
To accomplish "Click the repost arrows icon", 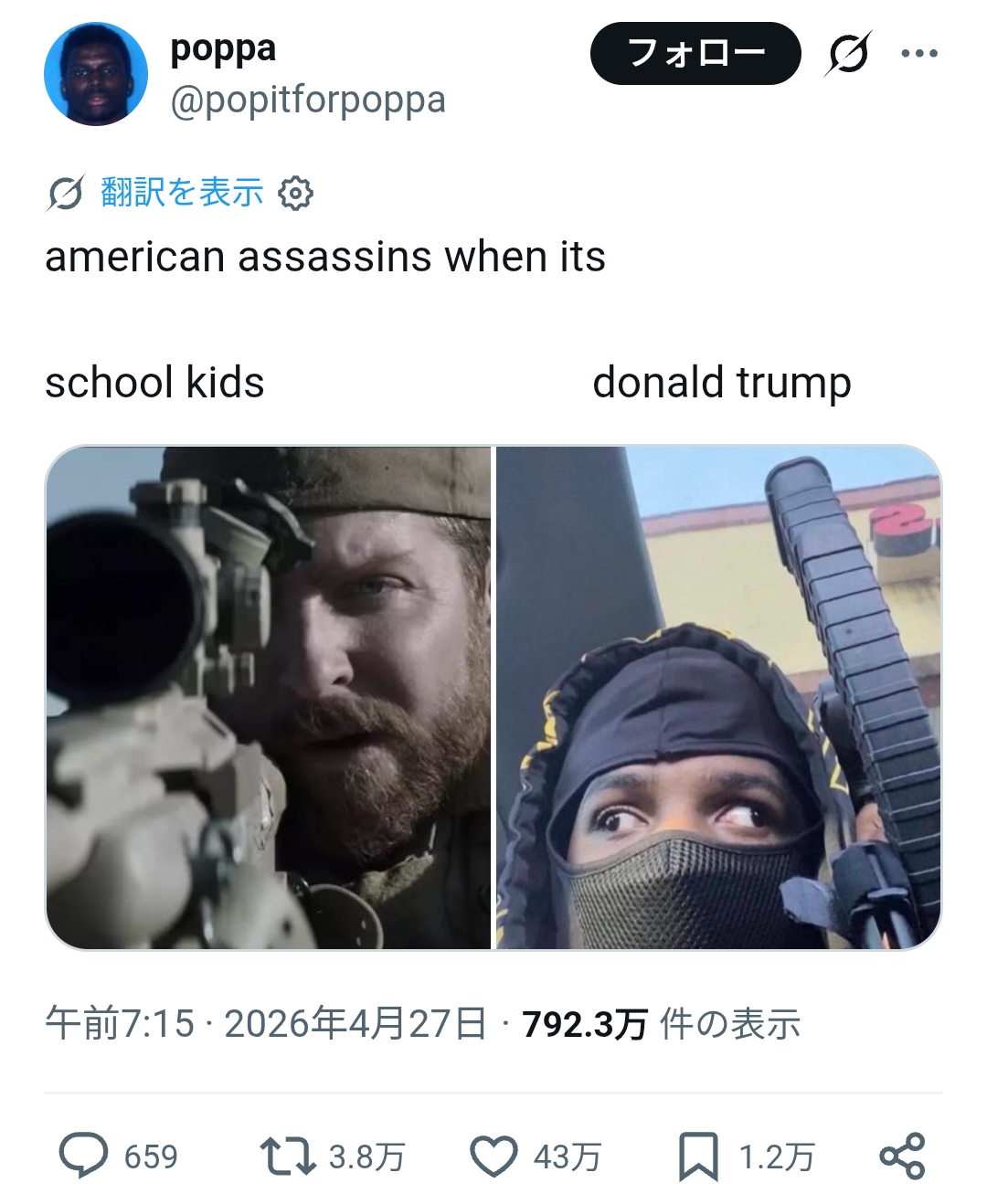I will click(288, 1156).
